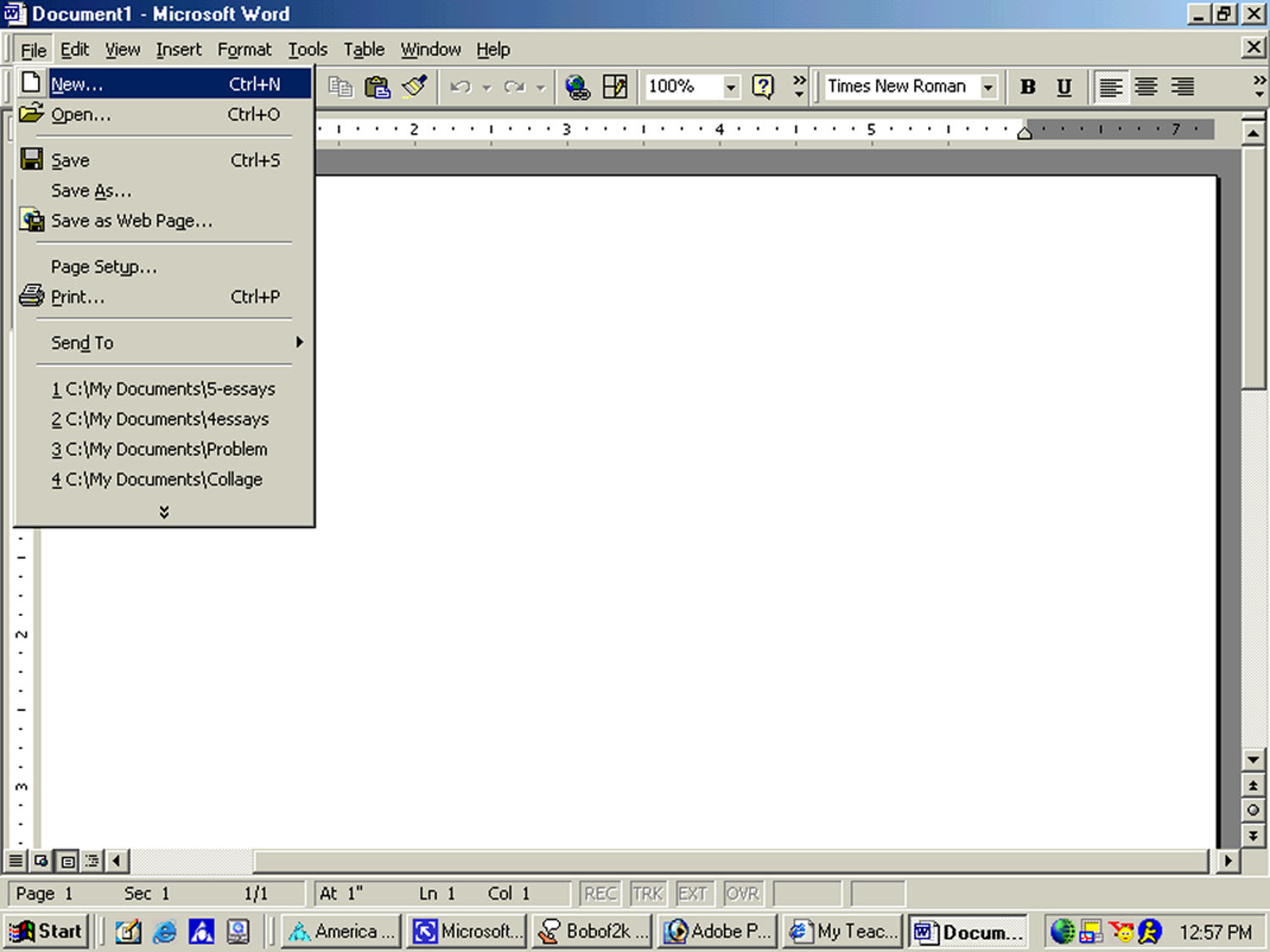
Task: Toggle OVR overtype mode in status bar
Action: point(743,894)
